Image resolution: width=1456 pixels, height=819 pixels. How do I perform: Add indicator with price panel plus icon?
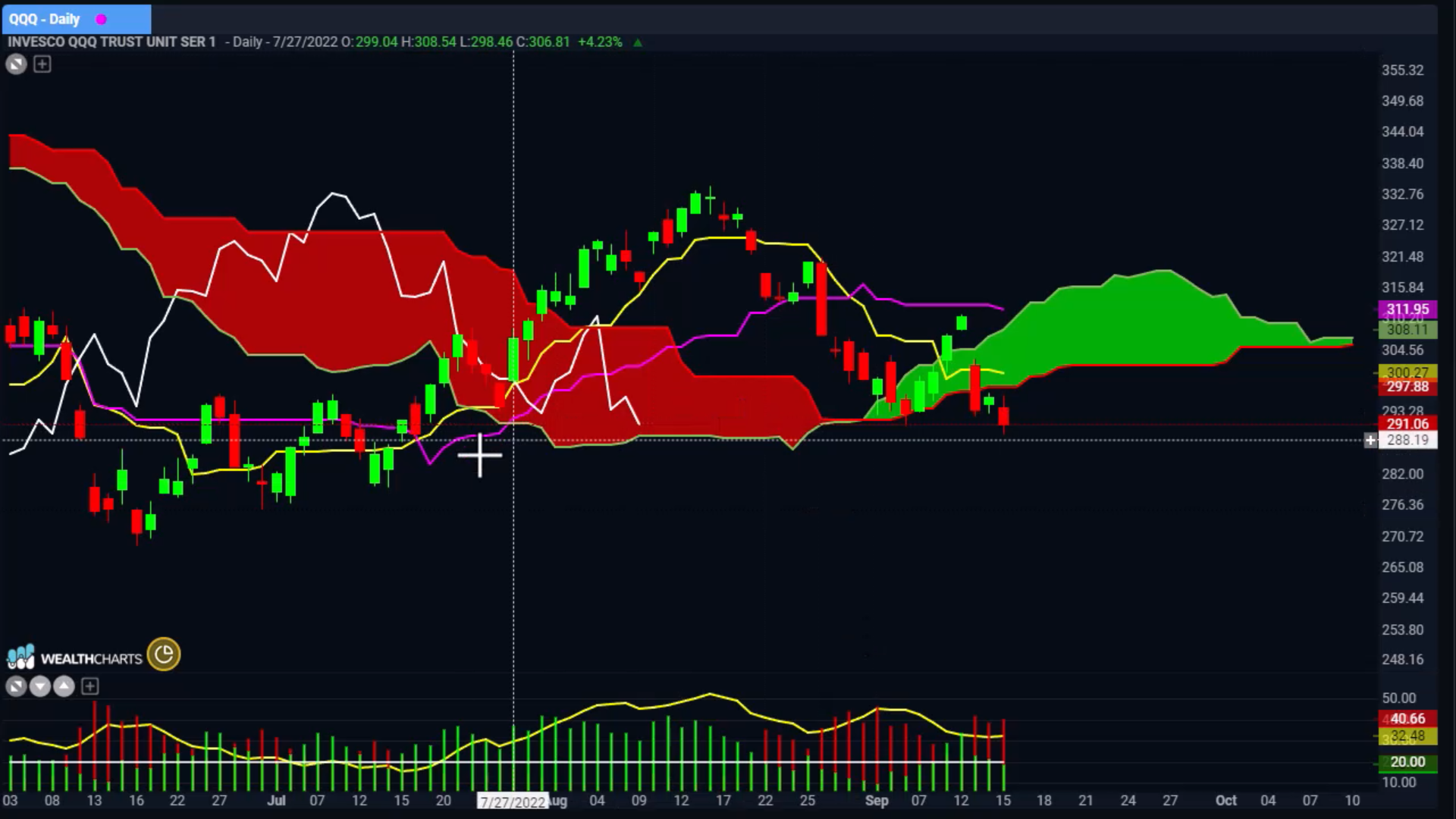(42, 64)
